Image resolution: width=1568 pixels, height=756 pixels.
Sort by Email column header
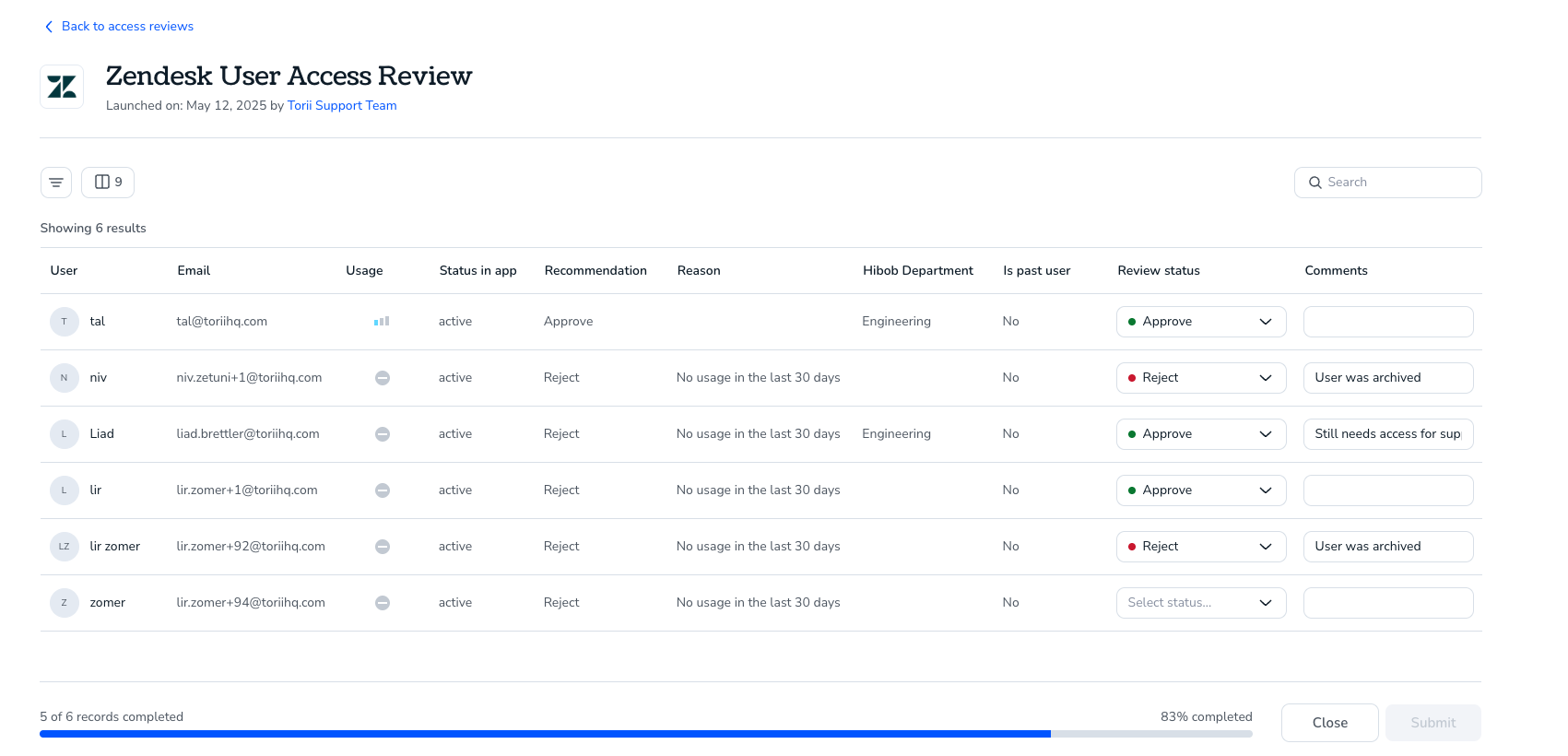pyautogui.click(x=194, y=271)
